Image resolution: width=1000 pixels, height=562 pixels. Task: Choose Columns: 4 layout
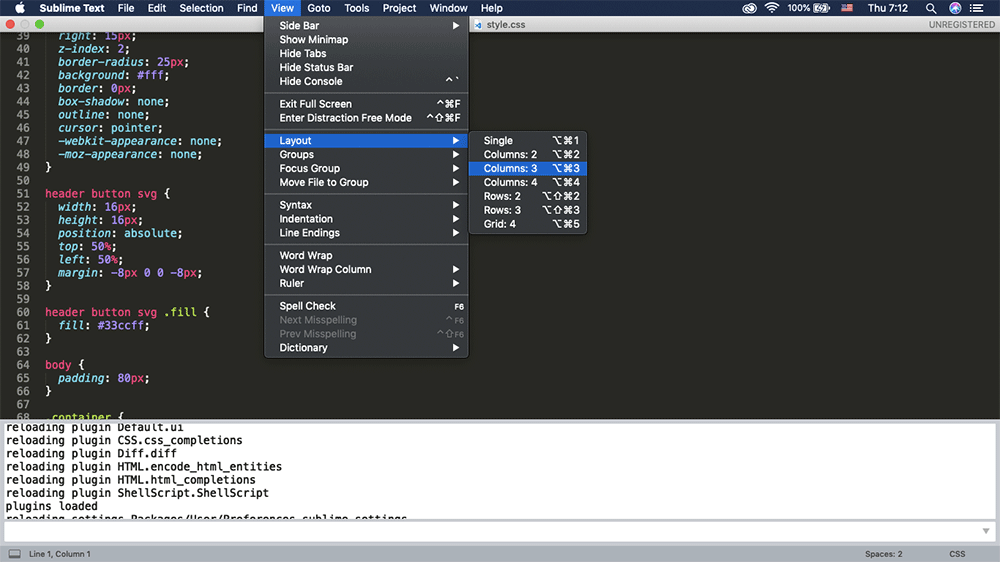pos(527,182)
